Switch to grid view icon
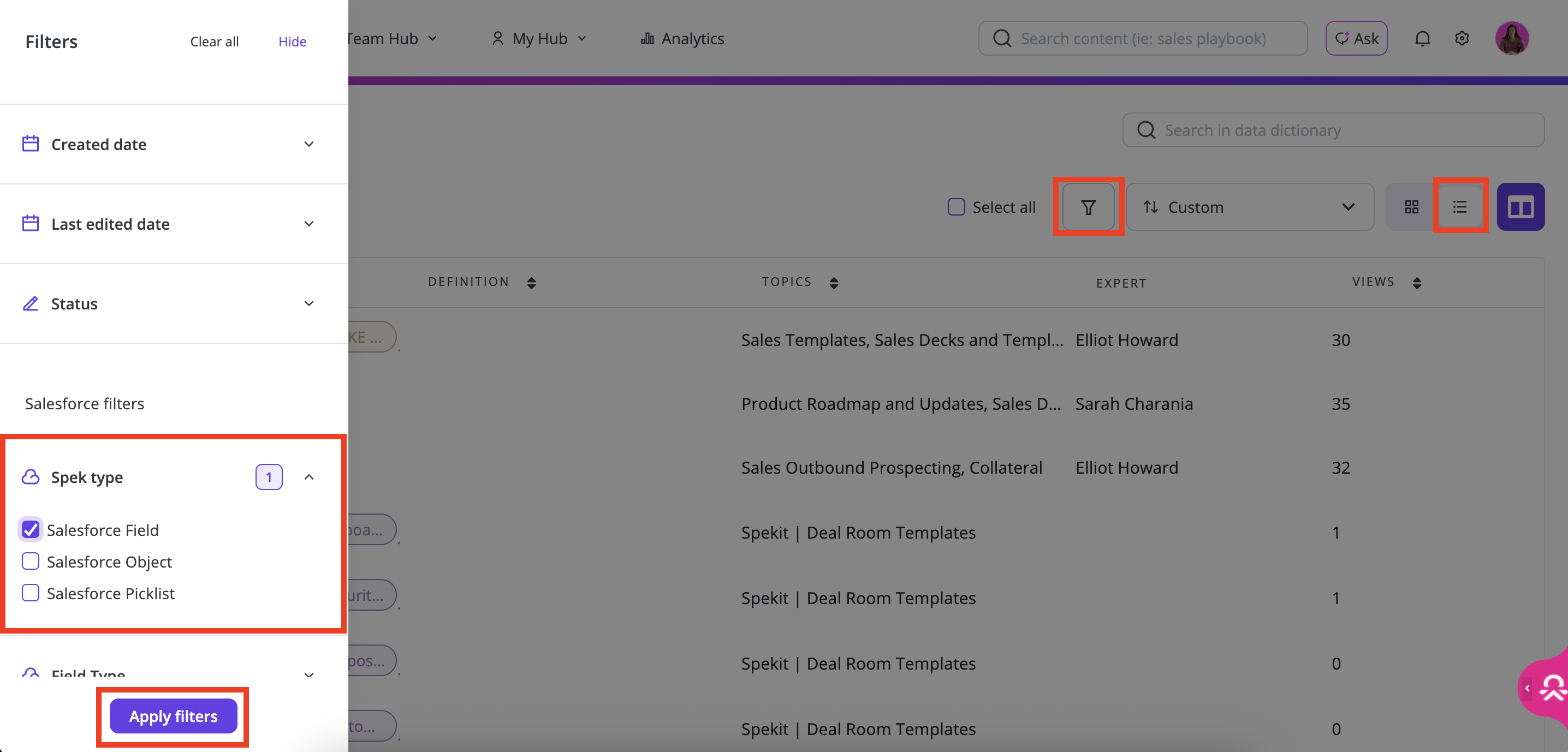 [x=1411, y=207]
